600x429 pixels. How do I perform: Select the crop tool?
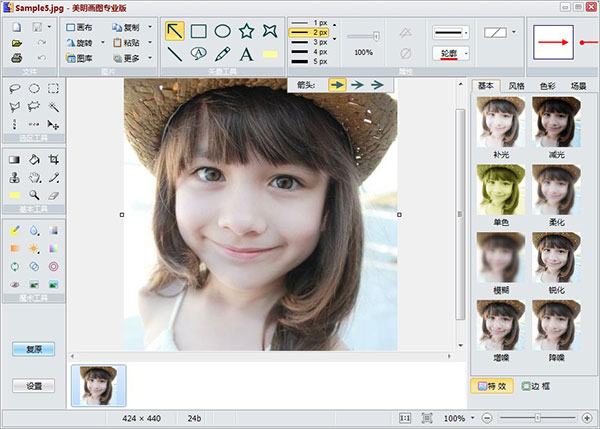coord(54,159)
